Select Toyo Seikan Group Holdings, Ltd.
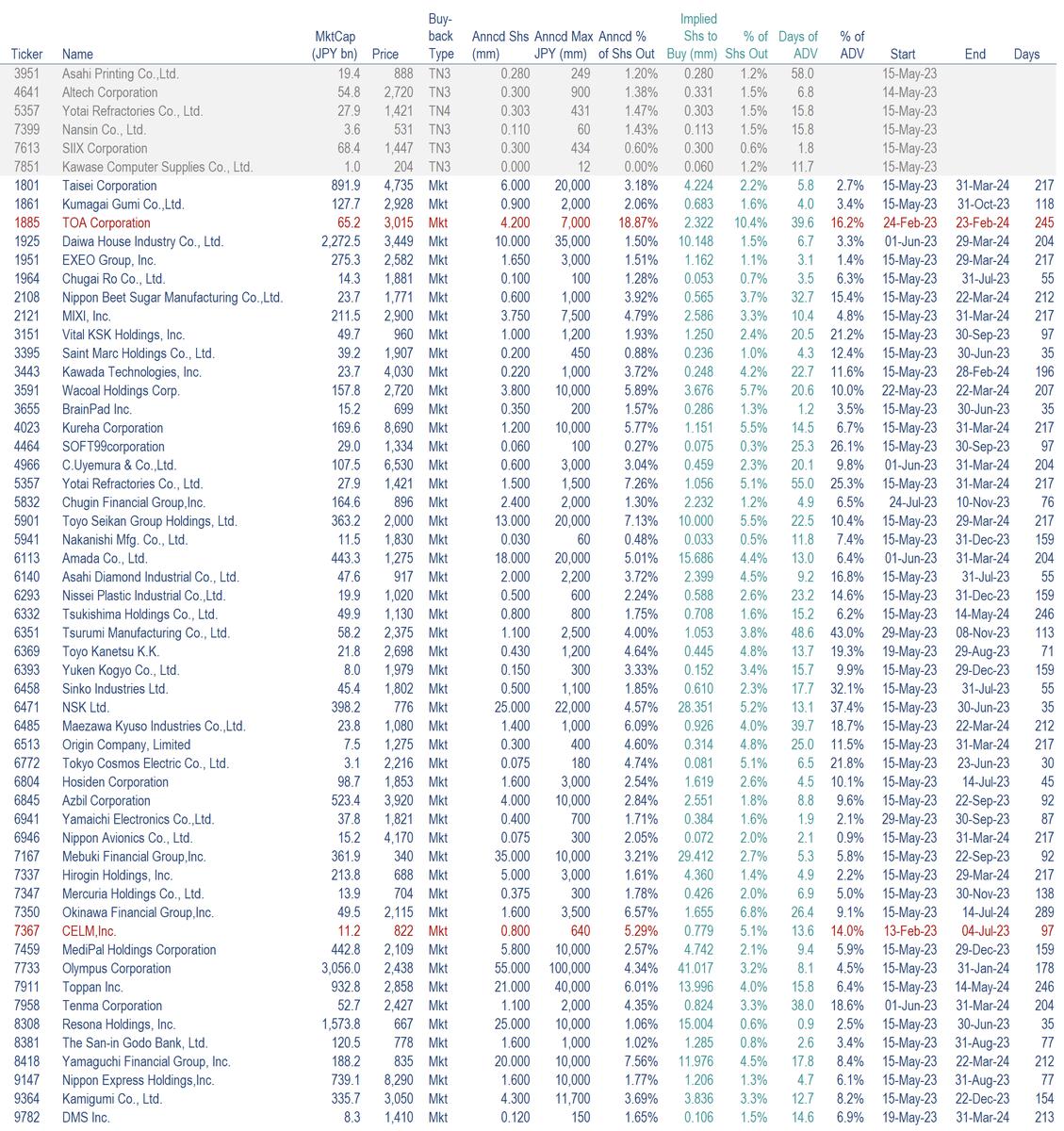Image resolution: width=1064 pixels, height=1131 pixels. 150,521
